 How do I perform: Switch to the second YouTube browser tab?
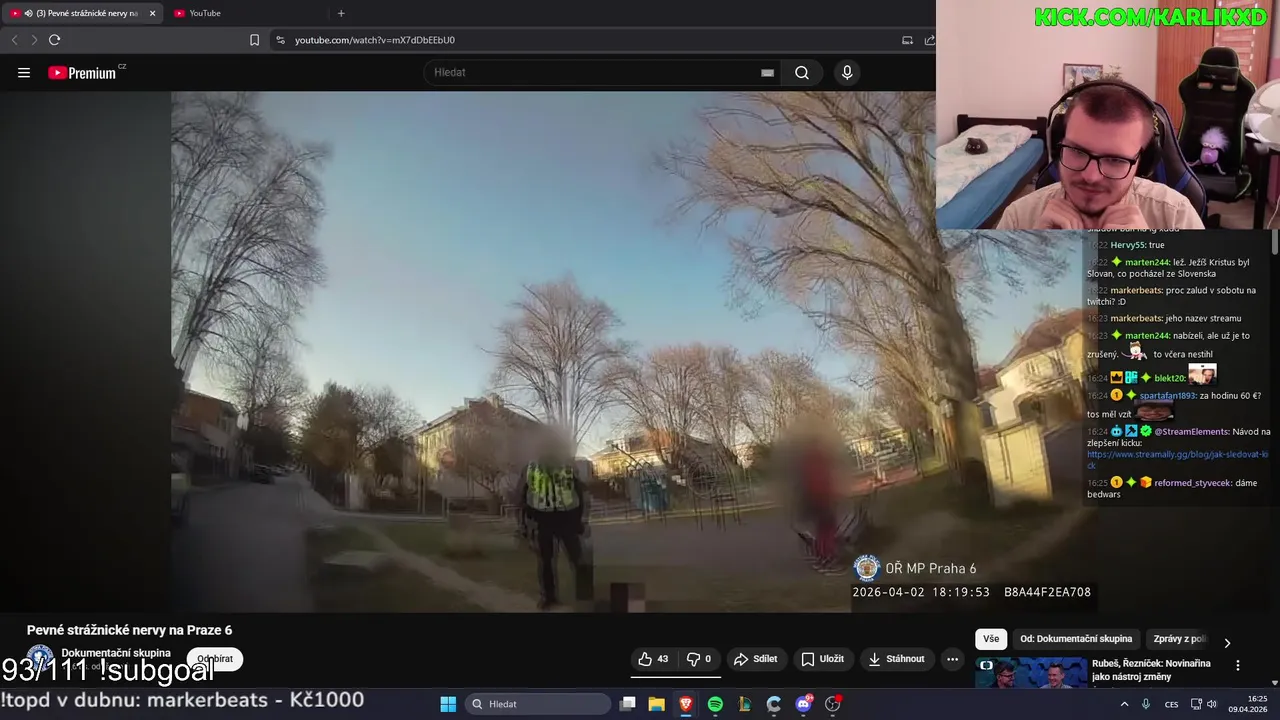coord(245,13)
